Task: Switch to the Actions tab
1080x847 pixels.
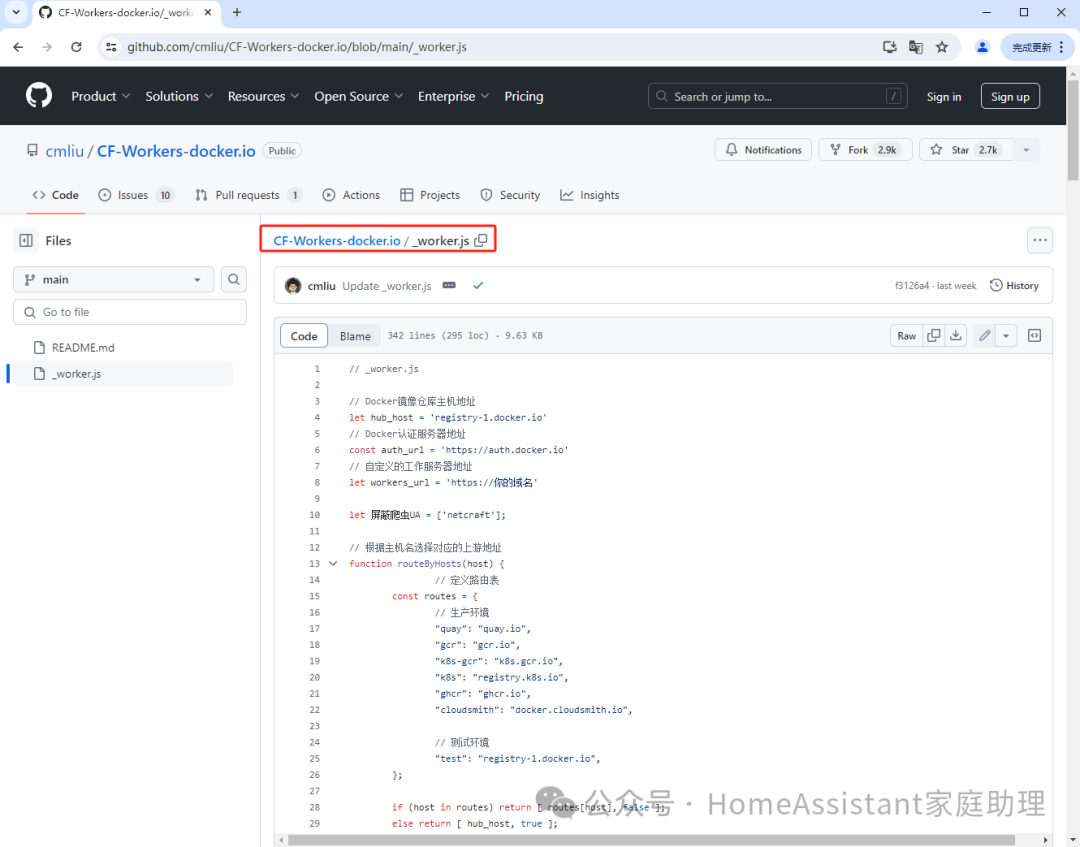Action: 351,195
